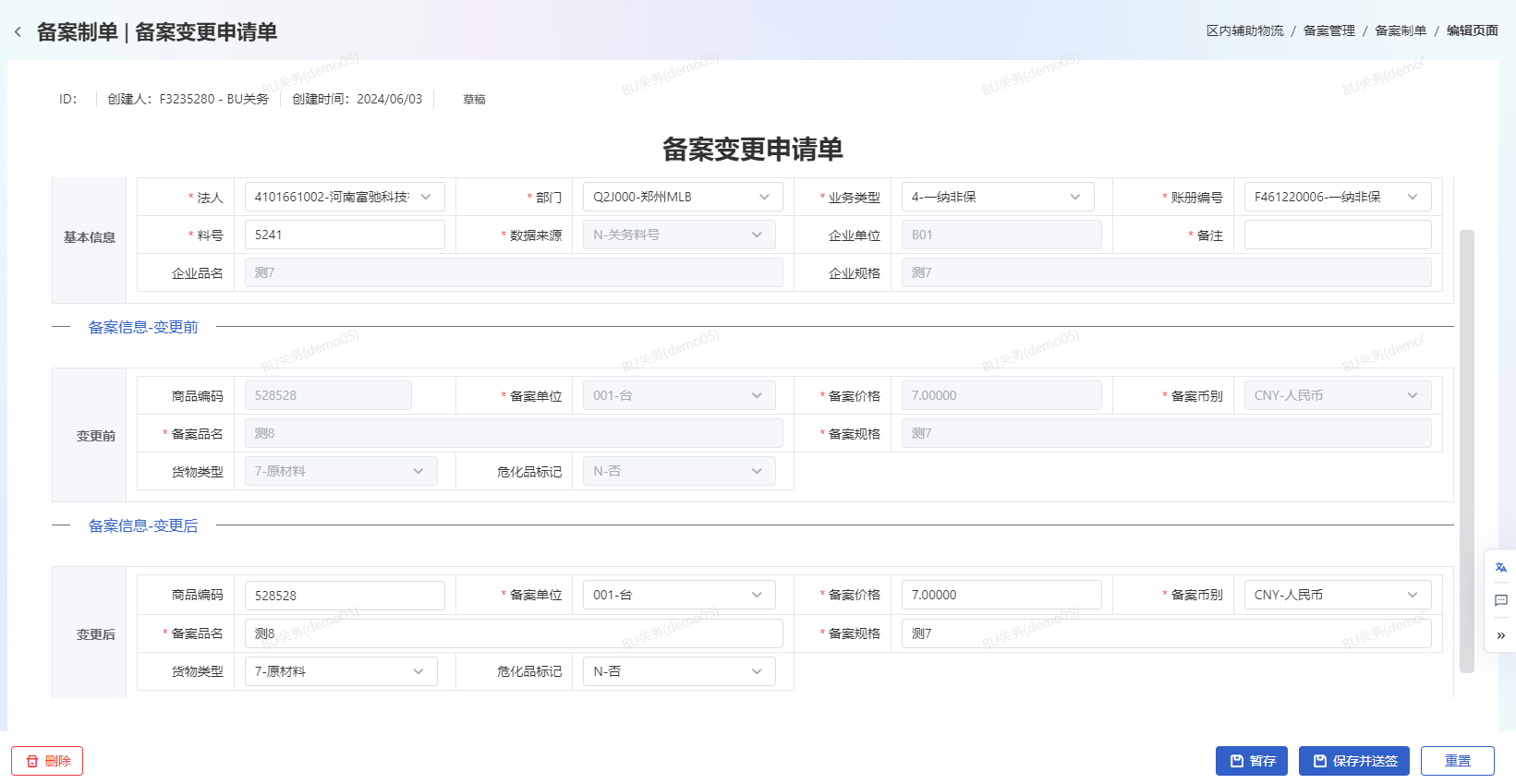1516x784 pixels.
Task: Open 区内辅助物流 breadcrumb
Action: 1244,30
